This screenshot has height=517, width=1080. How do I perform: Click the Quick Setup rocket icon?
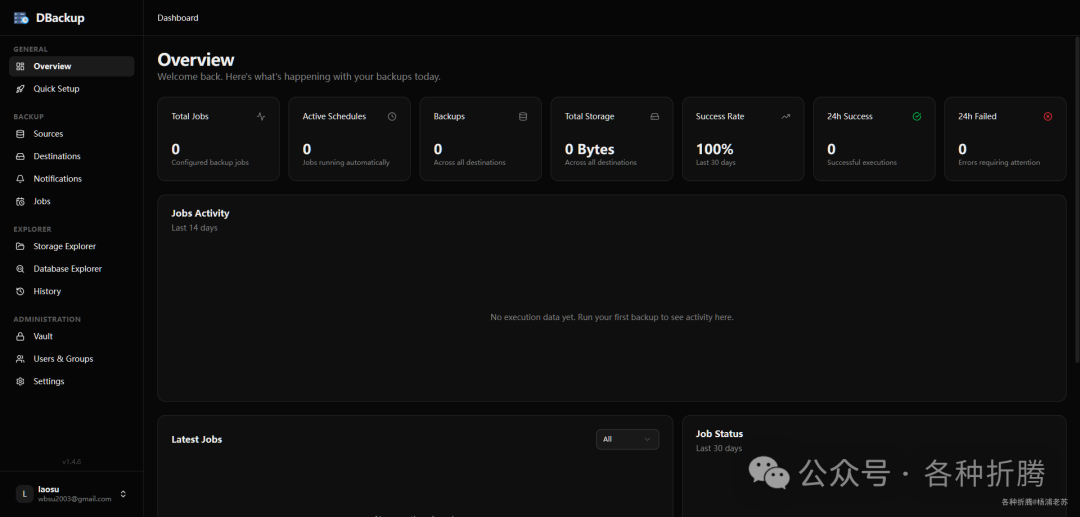(20, 89)
